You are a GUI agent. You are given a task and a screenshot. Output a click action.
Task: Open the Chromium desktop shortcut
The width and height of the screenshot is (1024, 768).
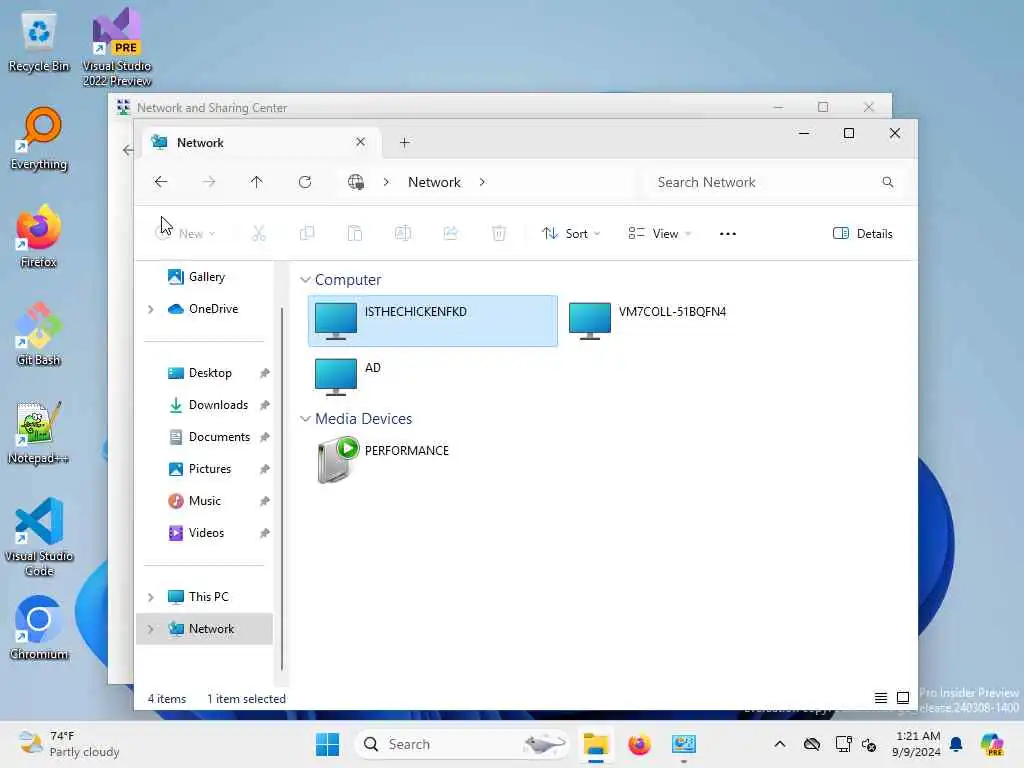coord(39,628)
